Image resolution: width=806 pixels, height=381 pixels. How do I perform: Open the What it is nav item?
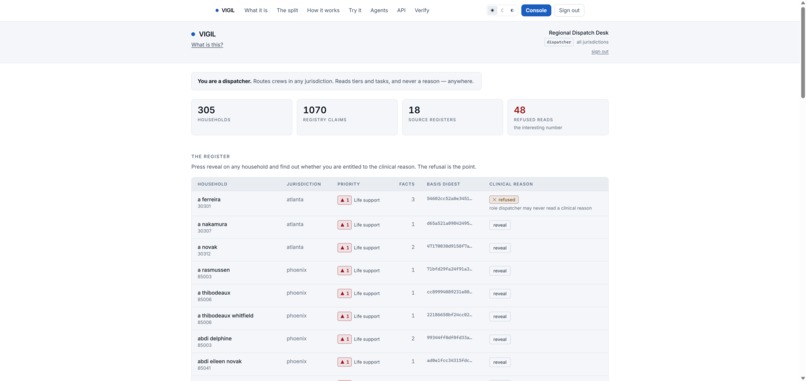tap(256, 10)
